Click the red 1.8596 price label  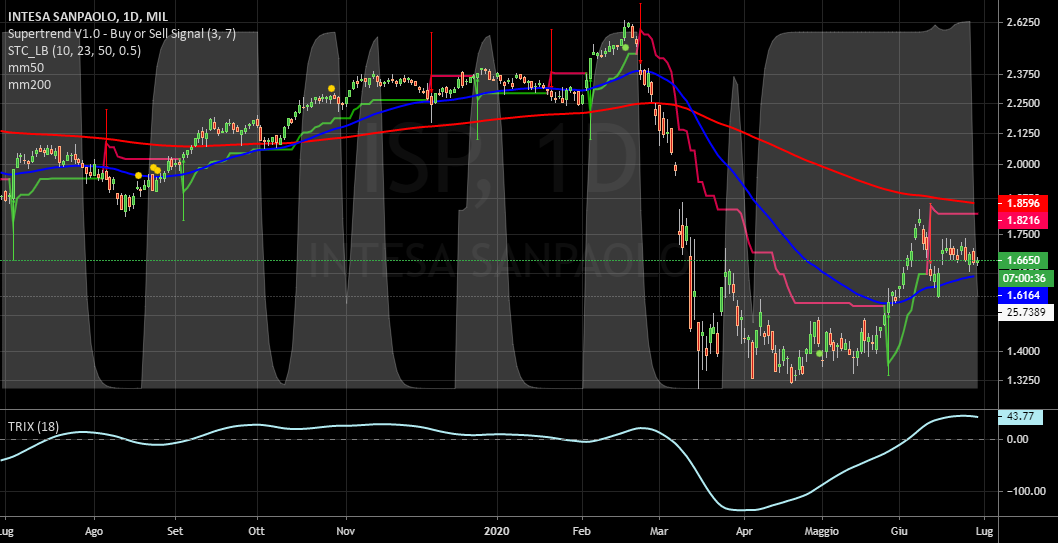coord(1022,202)
